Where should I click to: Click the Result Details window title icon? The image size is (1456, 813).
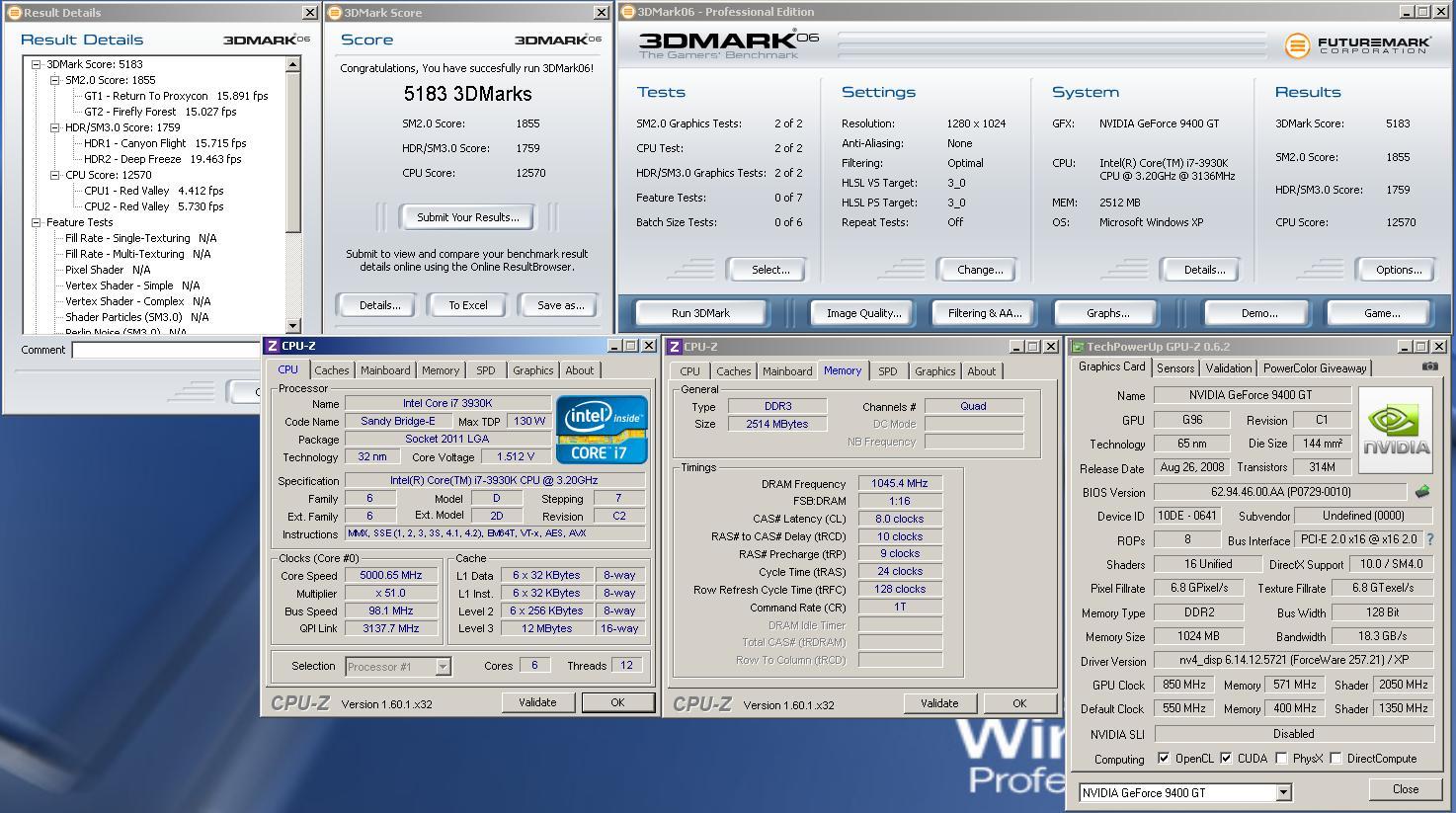15,13
